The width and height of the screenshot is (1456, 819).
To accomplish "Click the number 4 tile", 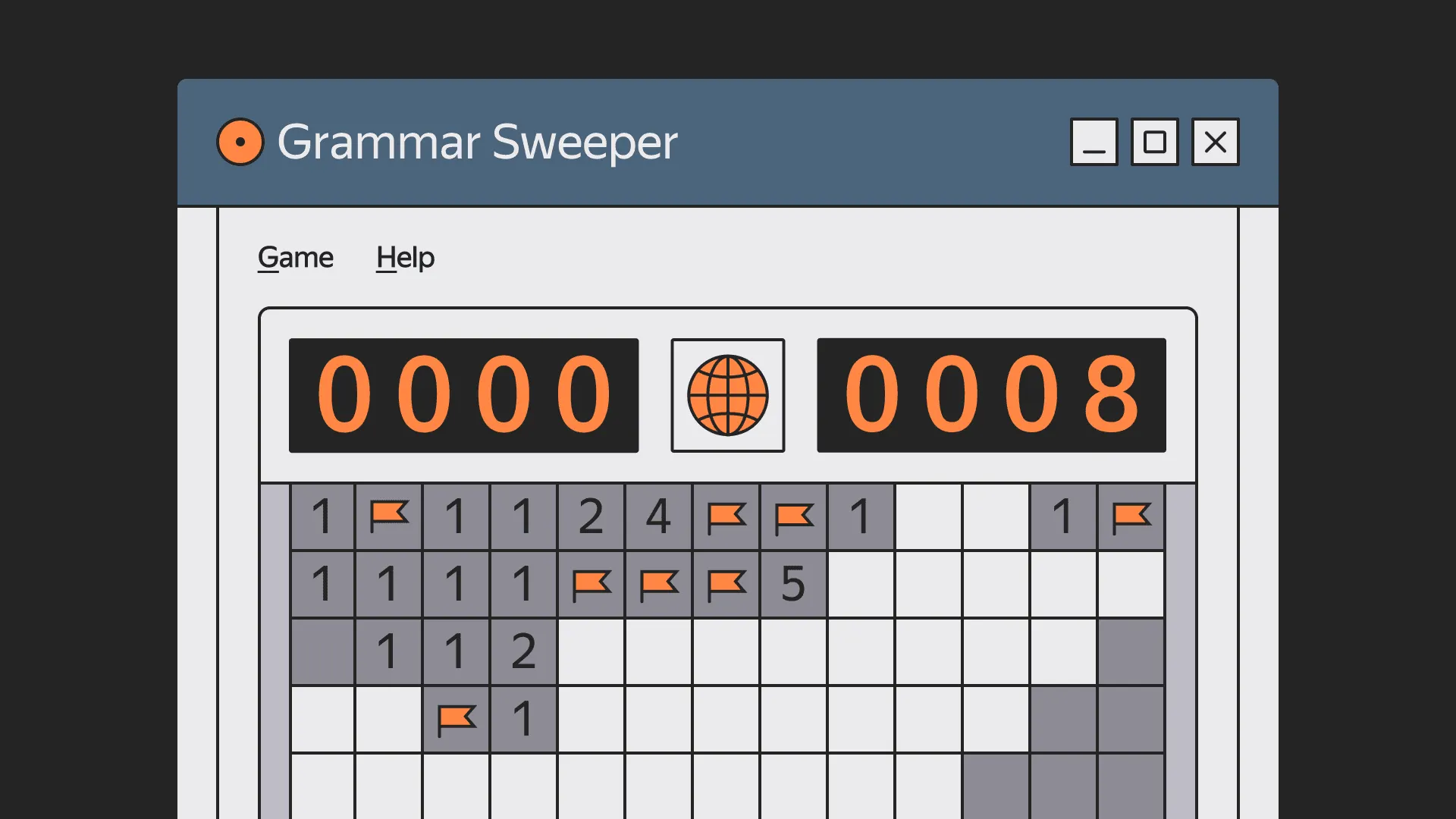I will pos(658,517).
